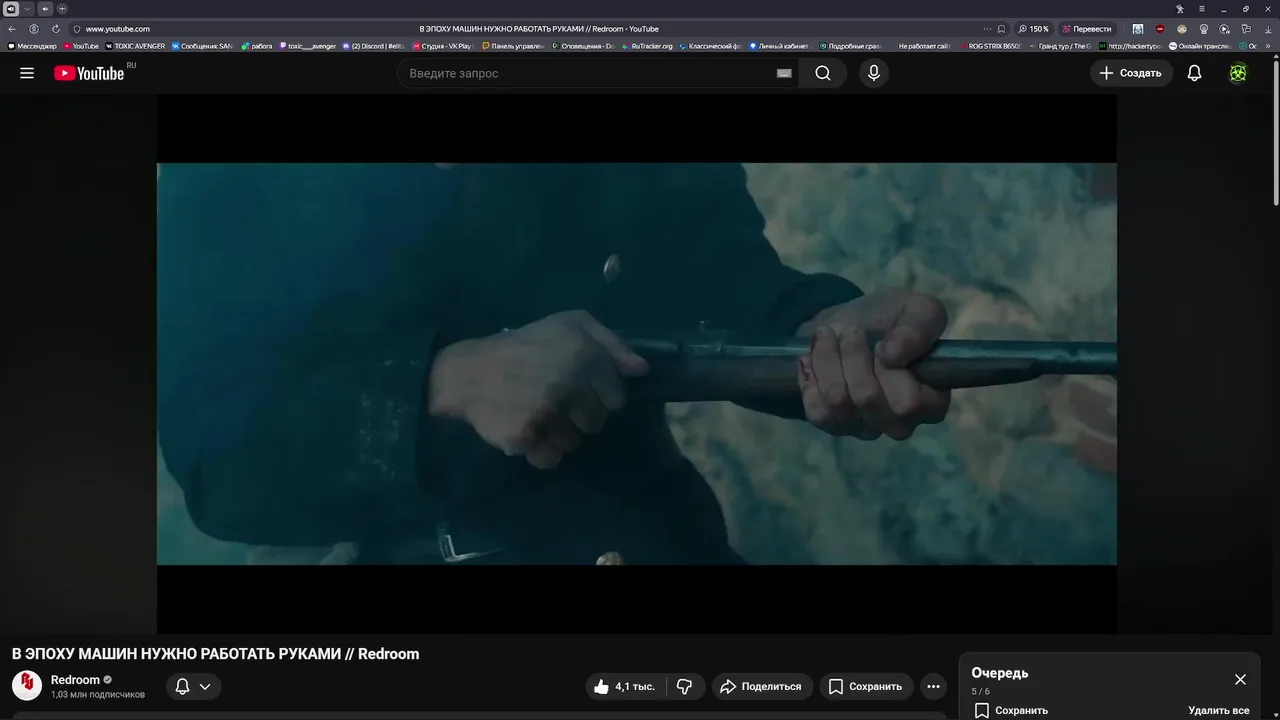
Task: Open a new tab with plus
Action: (x=62, y=9)
